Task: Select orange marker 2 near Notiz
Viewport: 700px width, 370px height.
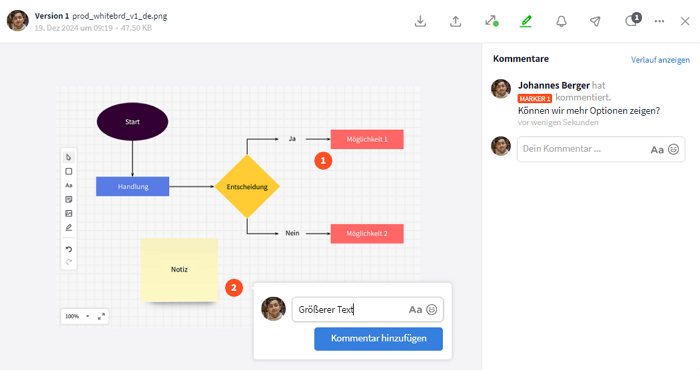Action: coord(233,288)
